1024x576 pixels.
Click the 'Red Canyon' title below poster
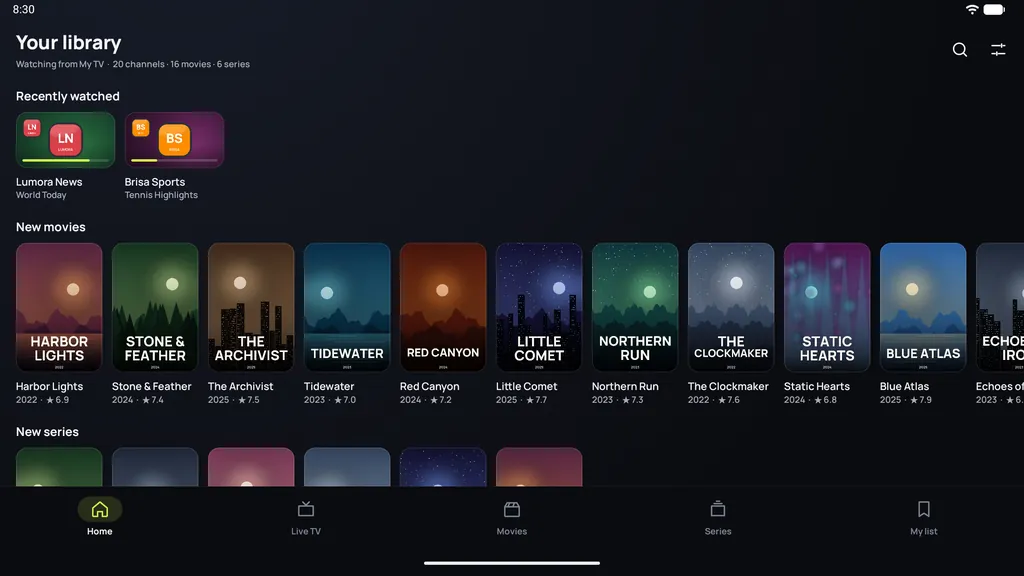tap(430, 387)
